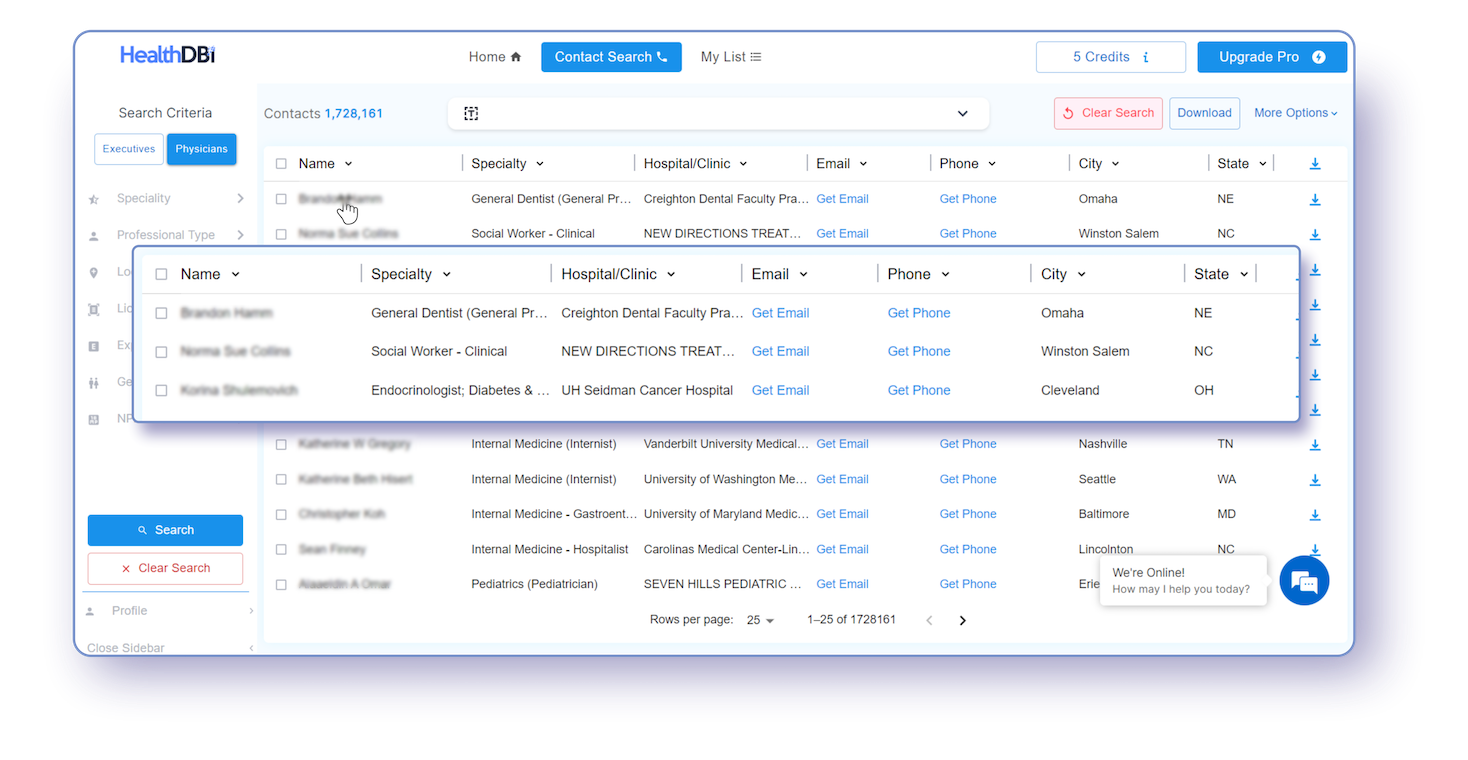Check Korina Shulemovich row checkbox
This screenshot has width=1468, height=760.
161,391
